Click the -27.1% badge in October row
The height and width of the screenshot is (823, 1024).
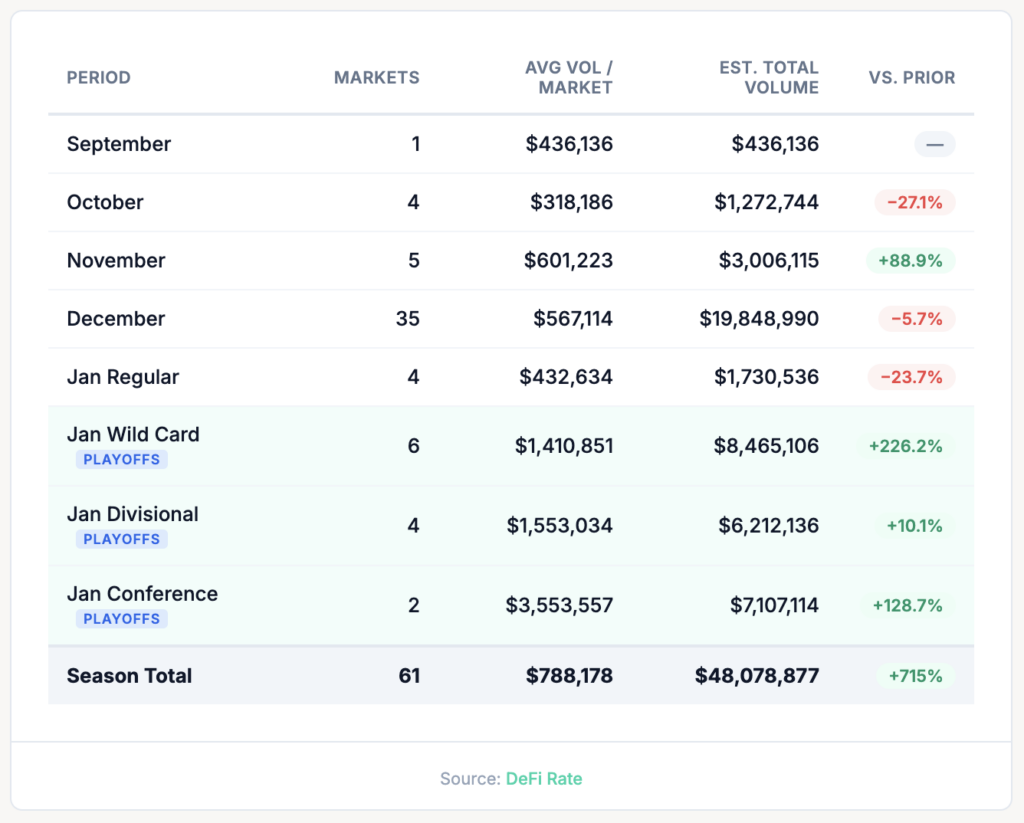(914, 202)
